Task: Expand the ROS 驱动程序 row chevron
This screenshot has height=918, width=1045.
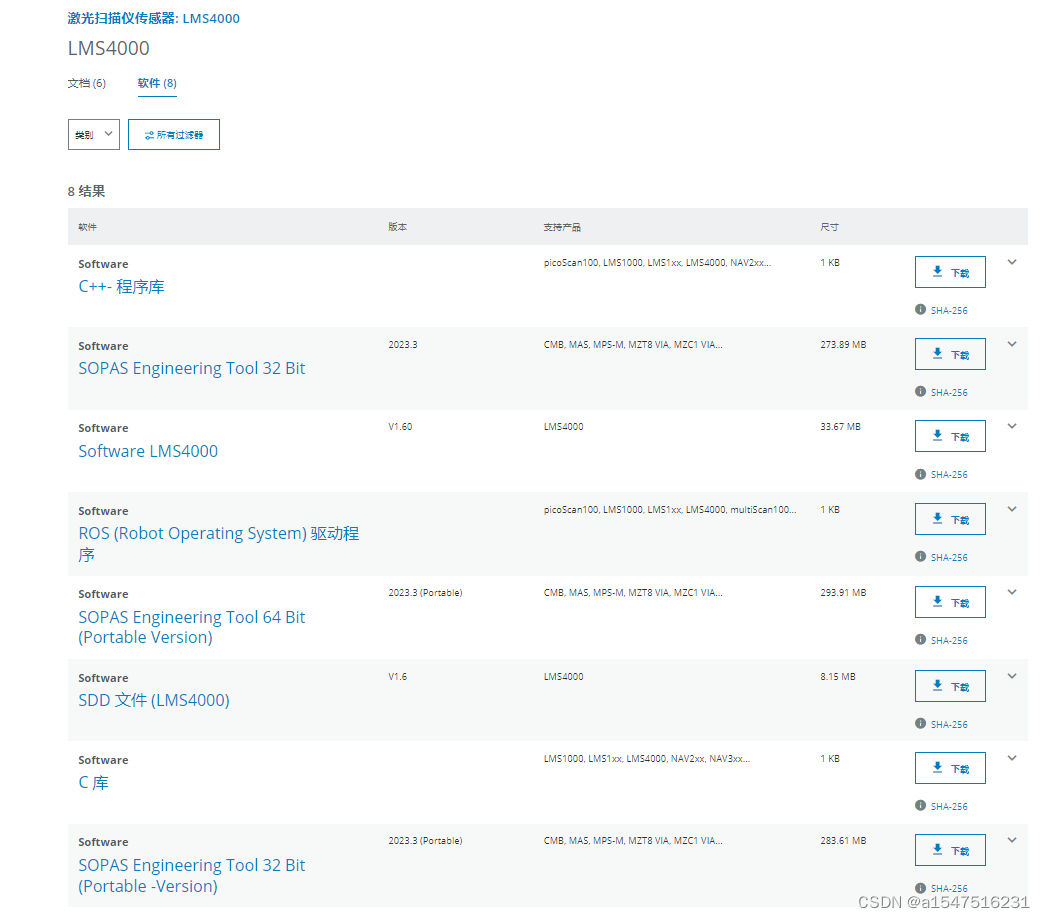Action: pos(1012,509)
